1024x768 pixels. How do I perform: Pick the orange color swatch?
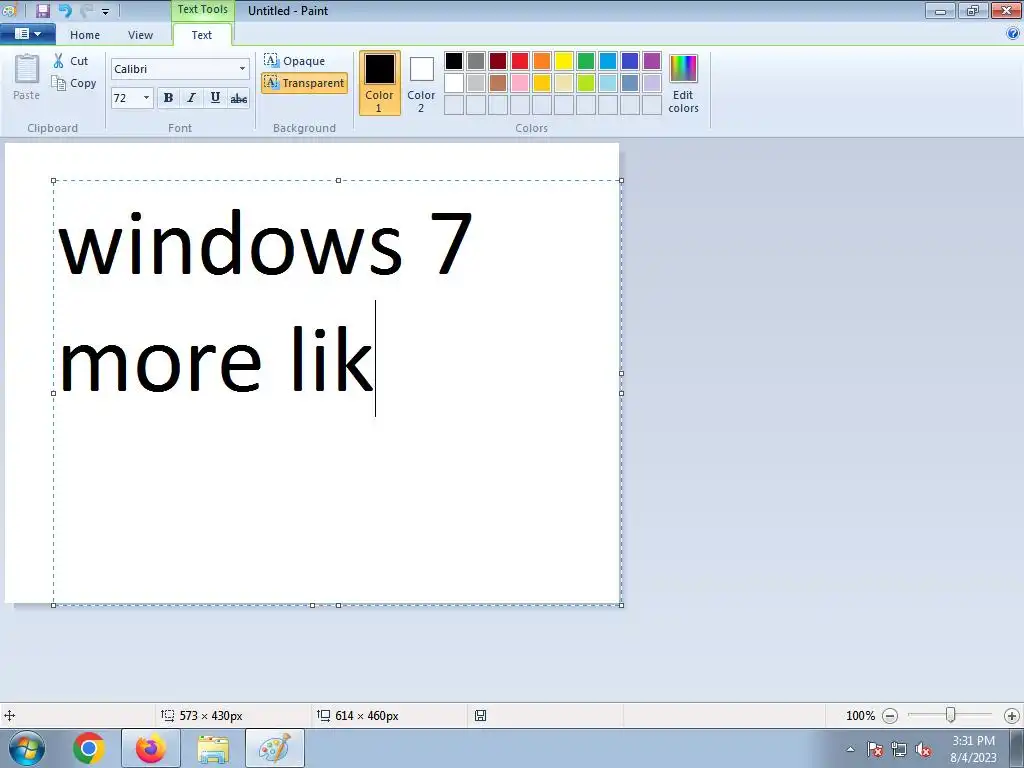point(542,61)
